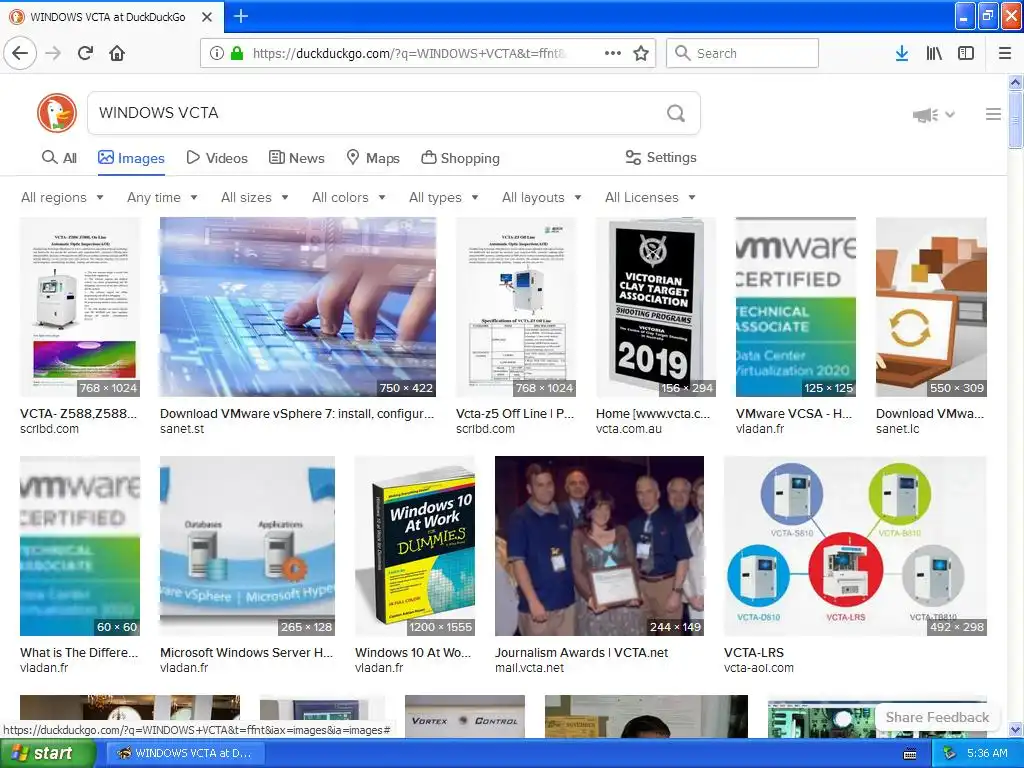This screenshot has width=1024, height=768.
Task: Switch to the Videos tab
Action: [x=217, y=158]
